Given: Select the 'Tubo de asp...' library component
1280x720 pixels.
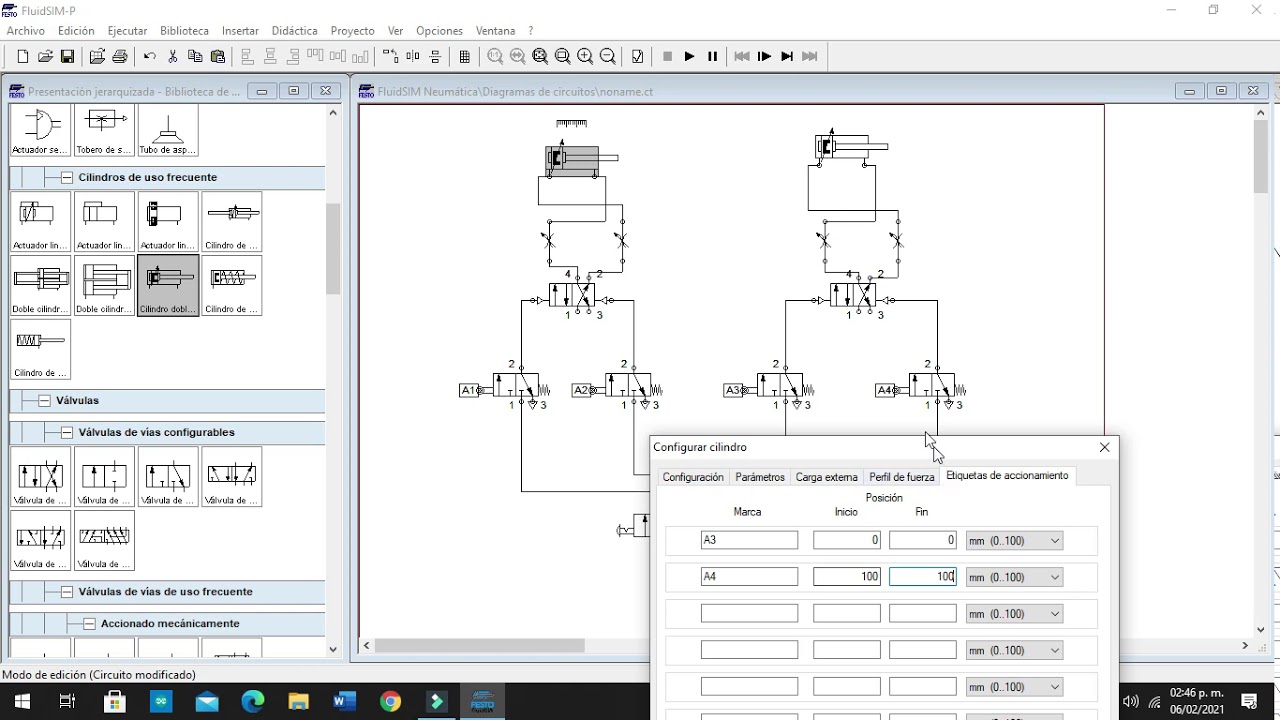Looking at the screenshot, I should pyautogui.click(x=168, y=130).
